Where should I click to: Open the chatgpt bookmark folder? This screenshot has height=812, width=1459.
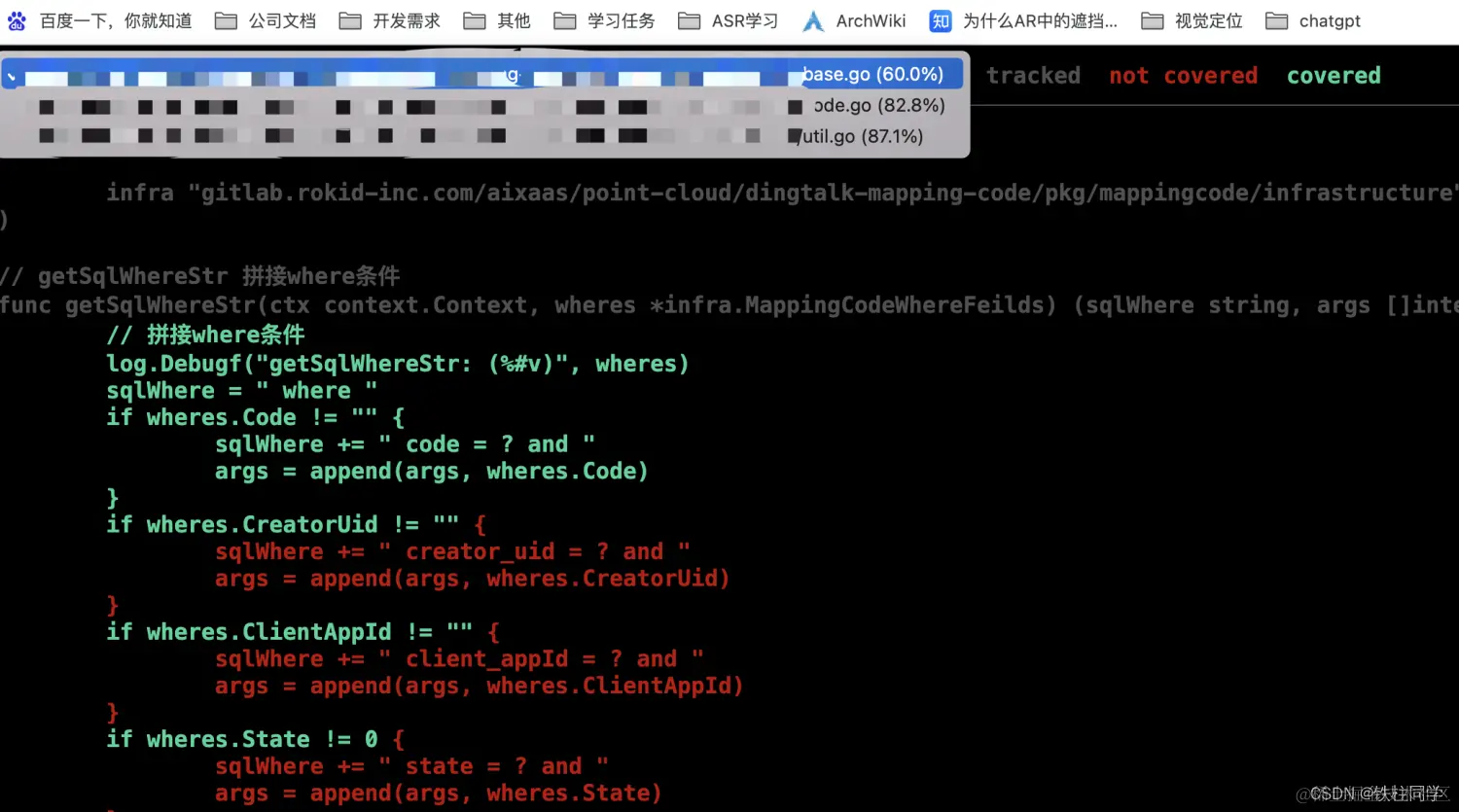tap(1313, 20)
